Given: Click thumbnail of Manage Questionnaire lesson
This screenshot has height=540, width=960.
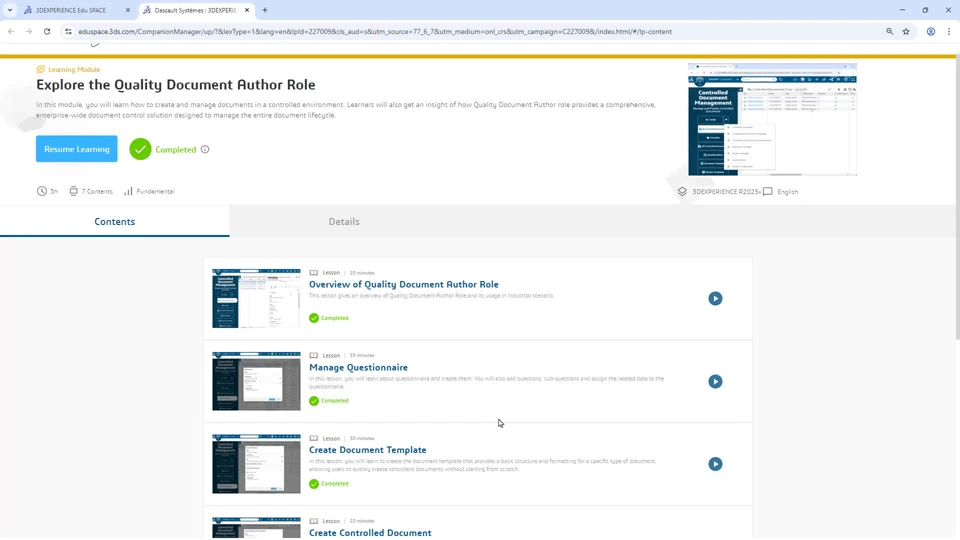Looking at the screenshot, I should [257, 381].
